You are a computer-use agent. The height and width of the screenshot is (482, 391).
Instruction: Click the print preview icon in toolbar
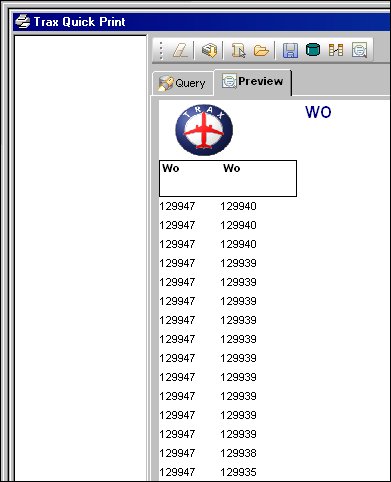pyautogui.click(x=359, y=50)
